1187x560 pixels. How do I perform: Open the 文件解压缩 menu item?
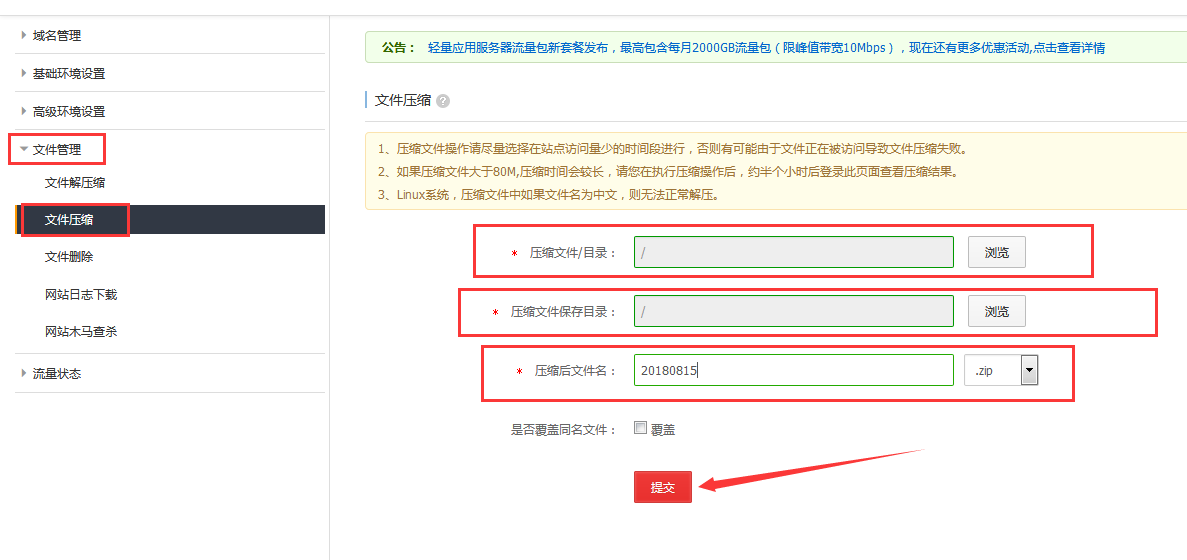click(74, 182)
